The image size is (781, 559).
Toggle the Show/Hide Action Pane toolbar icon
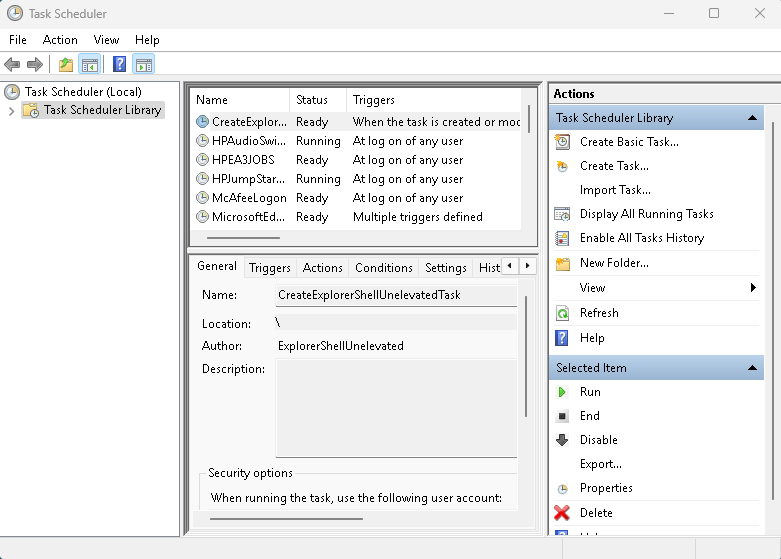click(144, 64)
